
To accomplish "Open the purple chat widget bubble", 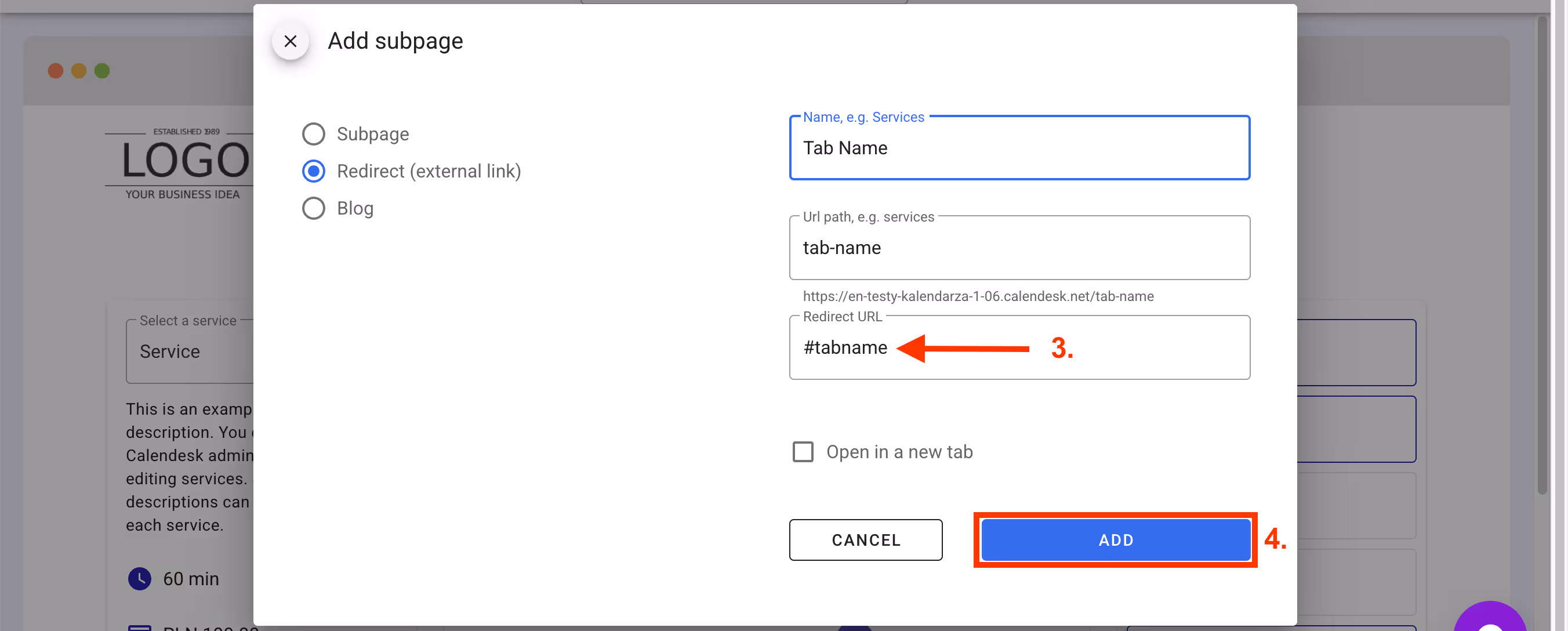I will click(x=1491, y=621).
